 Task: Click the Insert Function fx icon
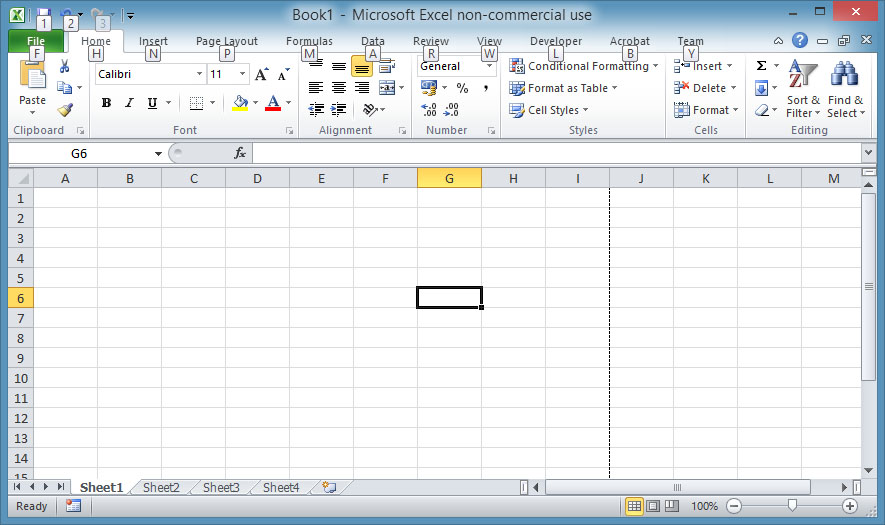pos(240,153)
